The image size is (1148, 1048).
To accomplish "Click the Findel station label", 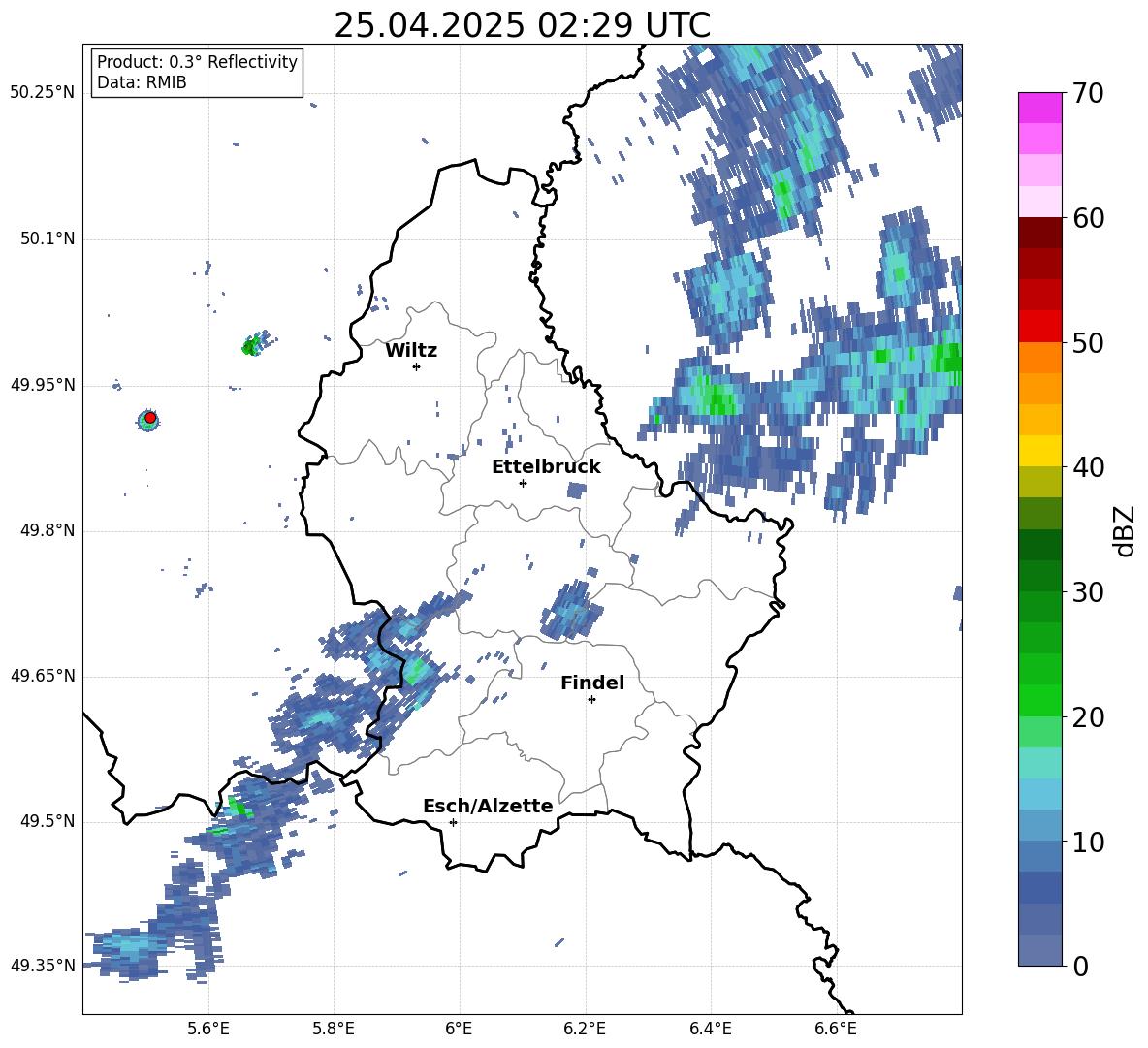I will [592, 683].
